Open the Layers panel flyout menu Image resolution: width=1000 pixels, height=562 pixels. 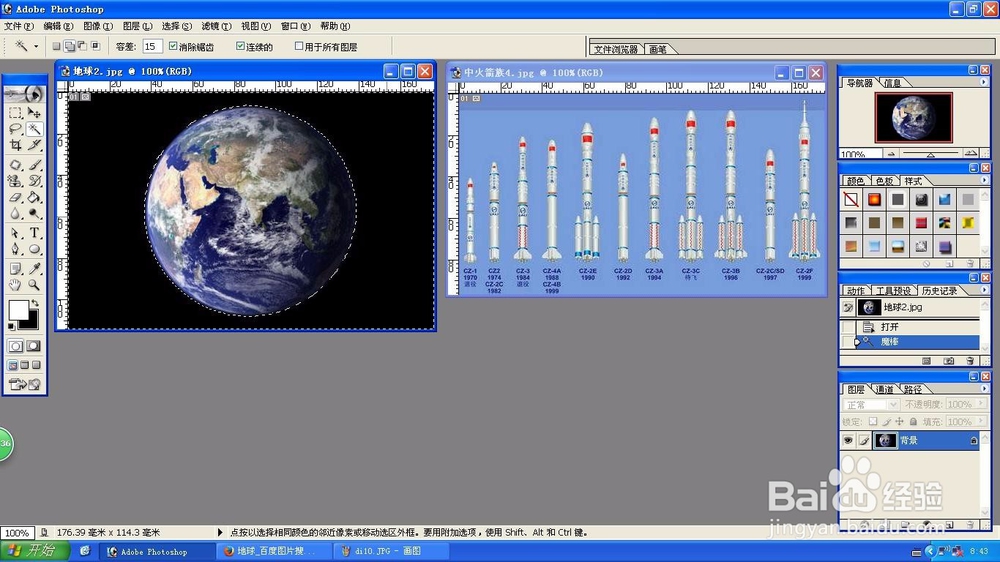click(983, 388)
